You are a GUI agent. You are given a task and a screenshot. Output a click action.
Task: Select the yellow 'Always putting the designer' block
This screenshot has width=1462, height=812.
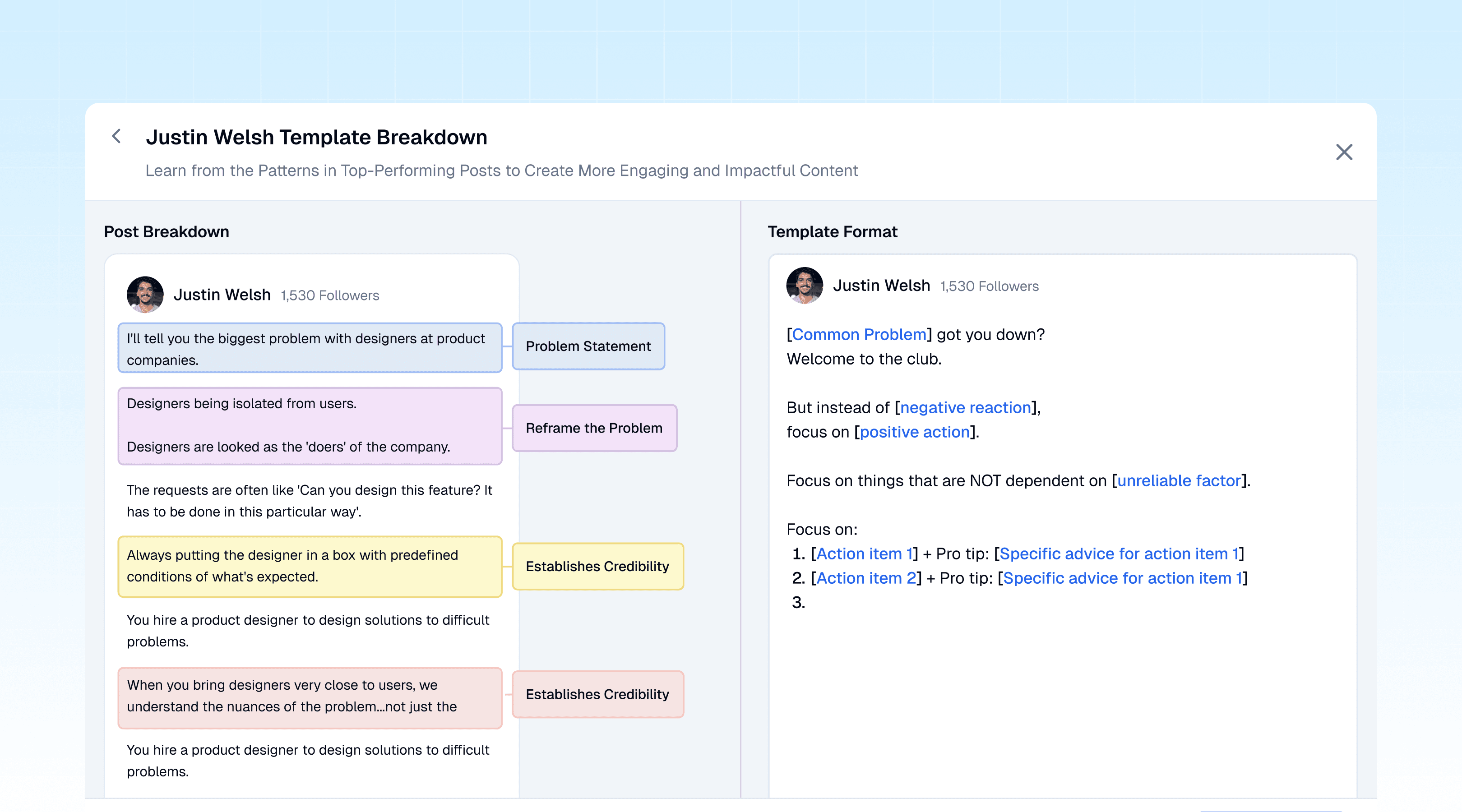[310, 566]
